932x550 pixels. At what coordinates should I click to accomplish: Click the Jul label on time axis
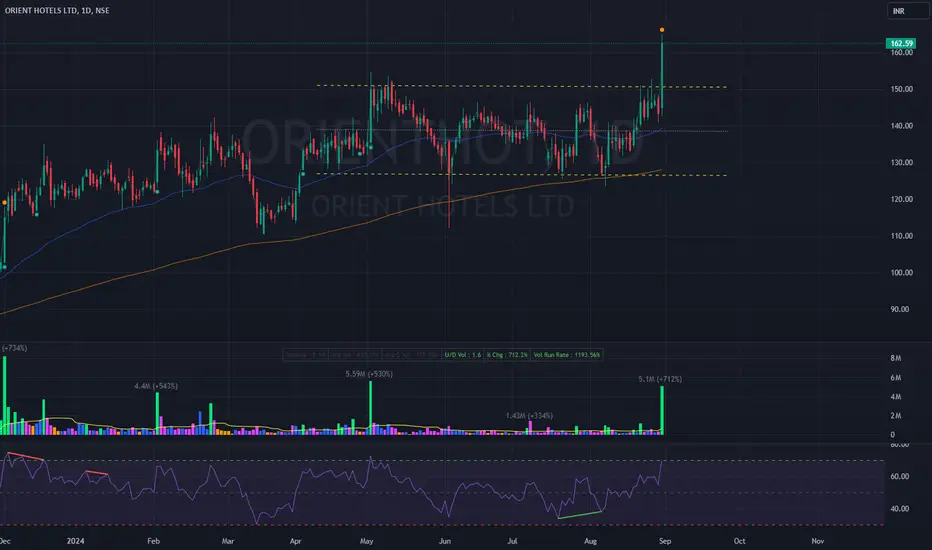(512, 541)
